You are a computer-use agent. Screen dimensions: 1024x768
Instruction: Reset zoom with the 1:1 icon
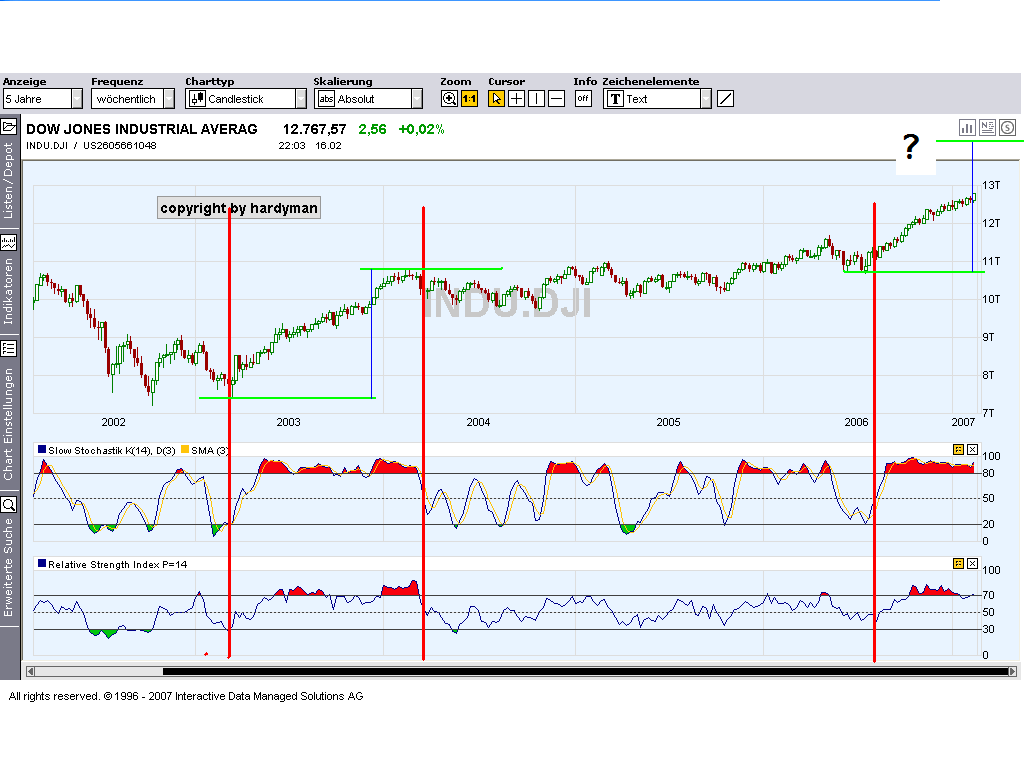[x=470, y=99]
